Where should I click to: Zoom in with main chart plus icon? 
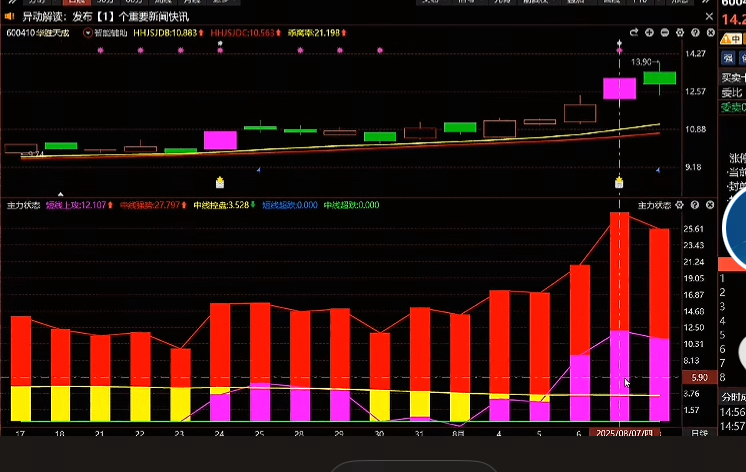pos(649,32)
